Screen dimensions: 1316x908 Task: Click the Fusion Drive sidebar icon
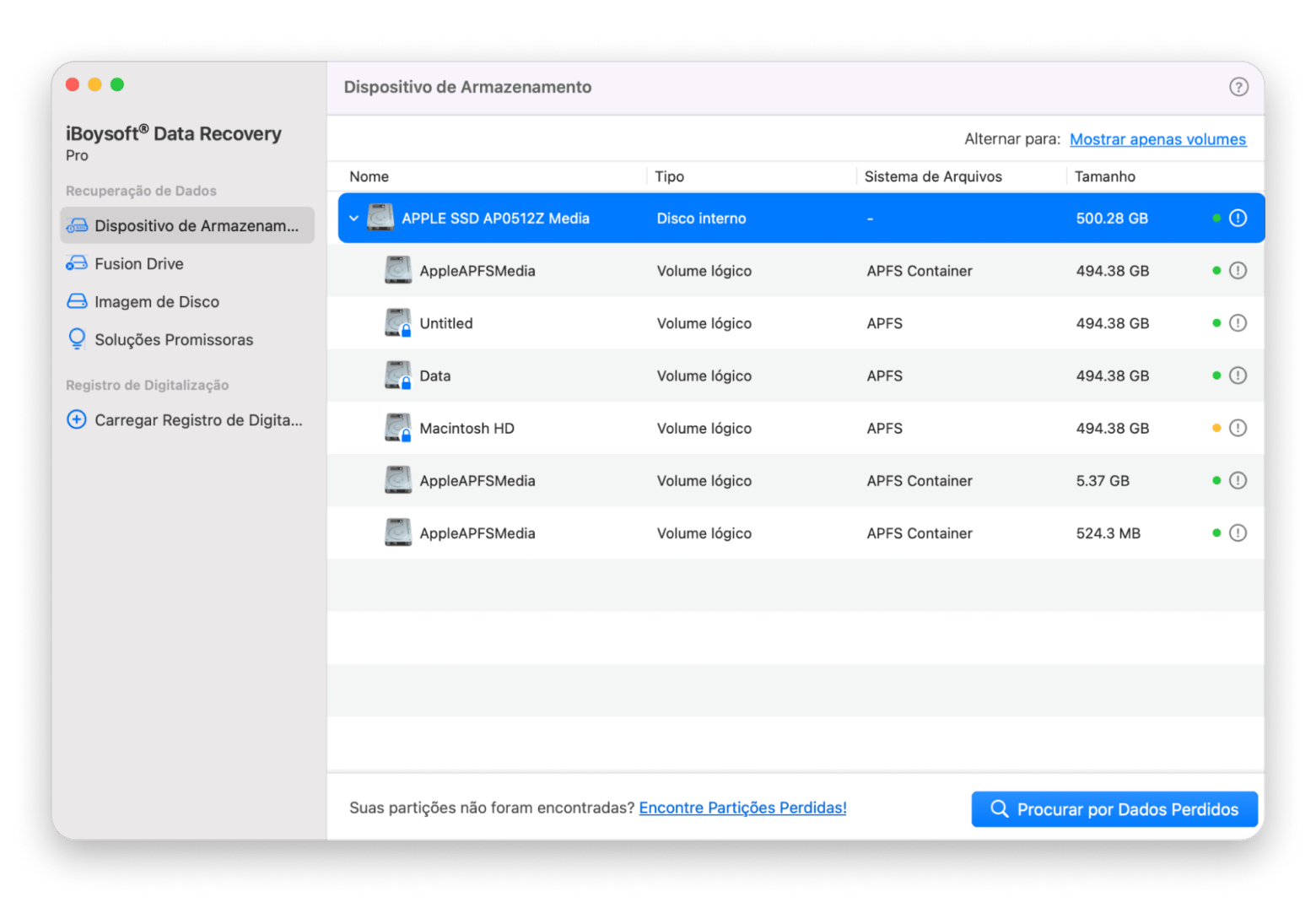[77, 263]
